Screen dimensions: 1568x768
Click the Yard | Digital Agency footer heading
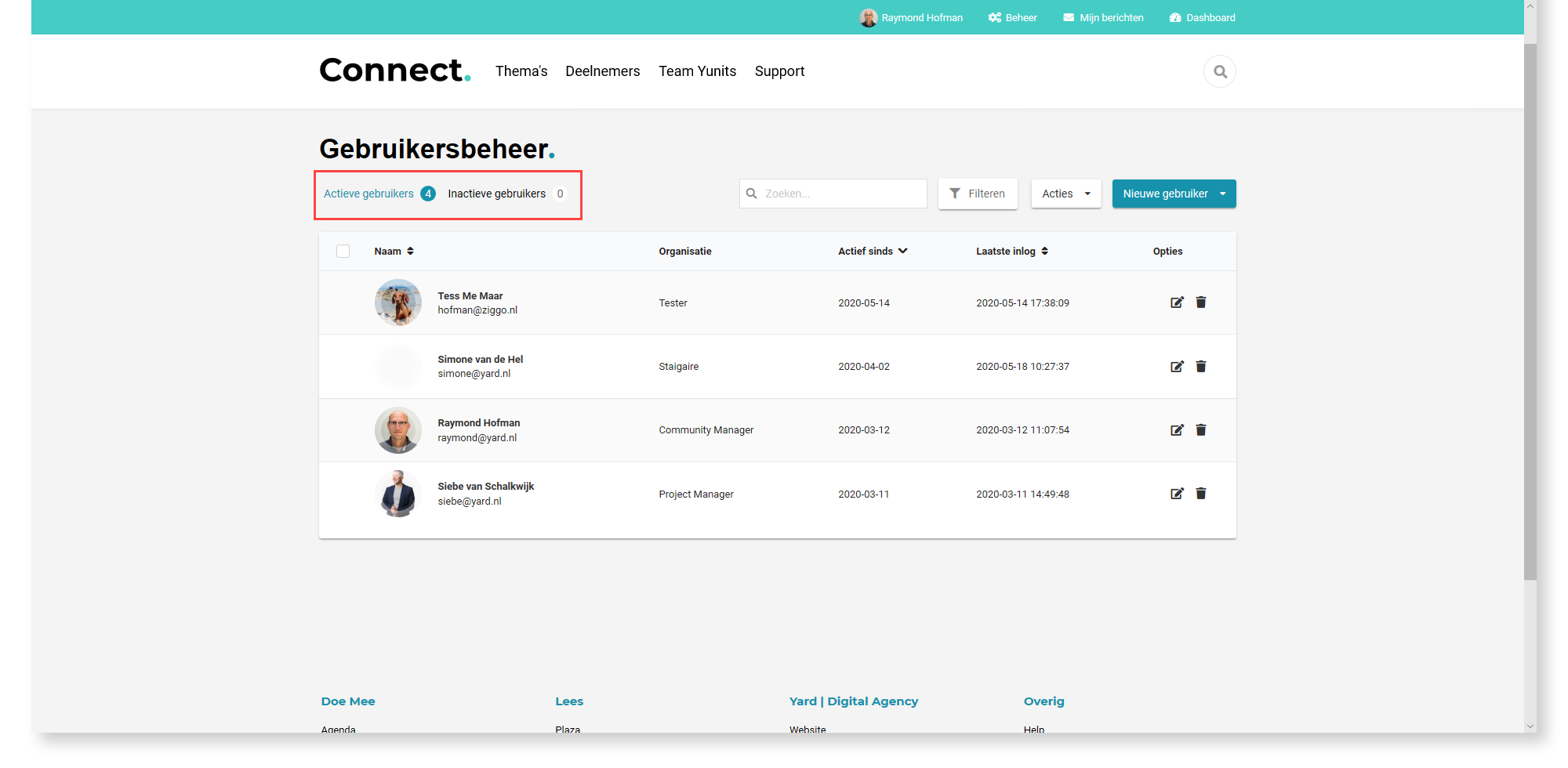coord(854,701)
